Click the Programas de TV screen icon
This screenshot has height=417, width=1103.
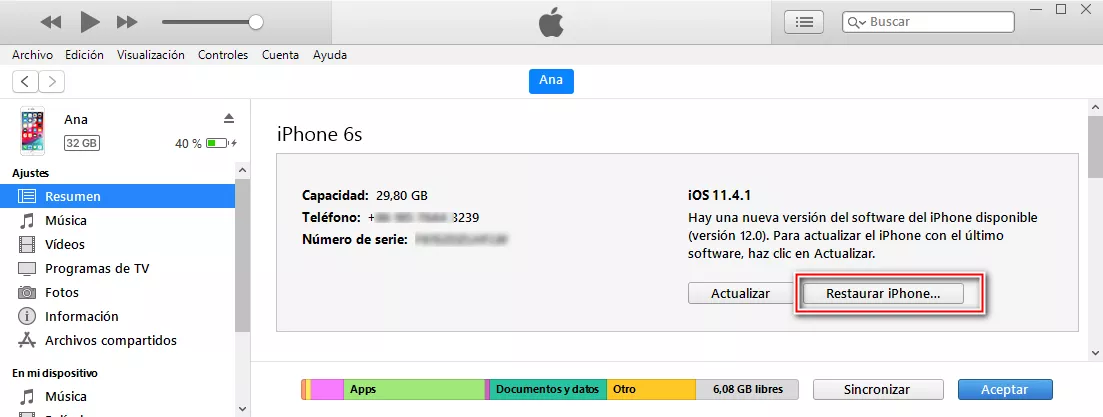click(x=27, y=269)
